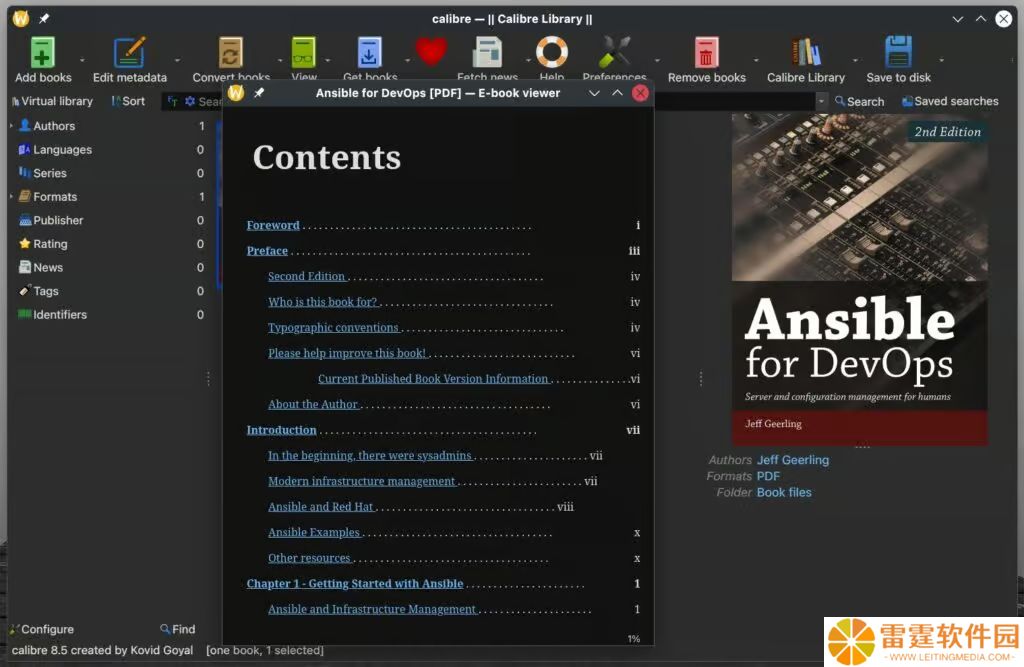Image resolution: width=1024 pixels, height=667 pixels.
Task: Click Ansible for DevOps cover image
Action: pyautogui.click(x=859, y=280)
